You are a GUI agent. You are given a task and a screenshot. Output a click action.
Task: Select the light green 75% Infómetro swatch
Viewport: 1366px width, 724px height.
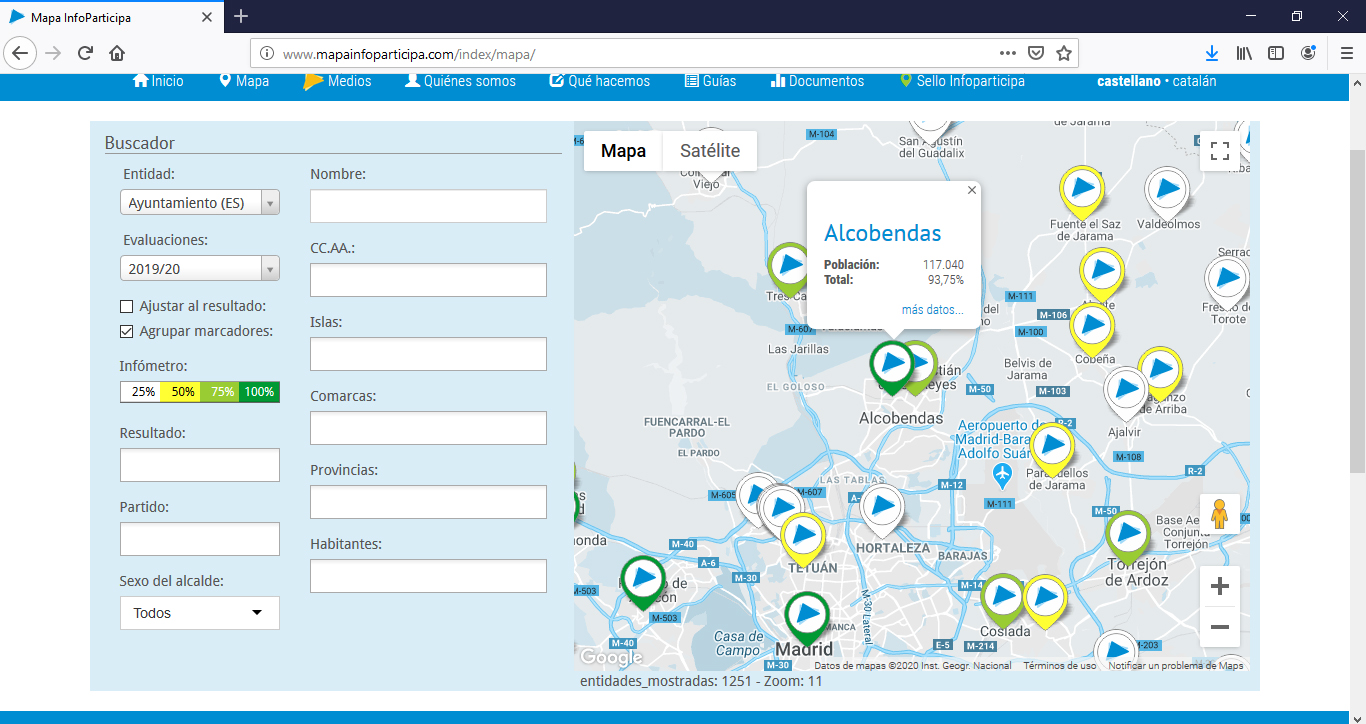click(220, 392)
